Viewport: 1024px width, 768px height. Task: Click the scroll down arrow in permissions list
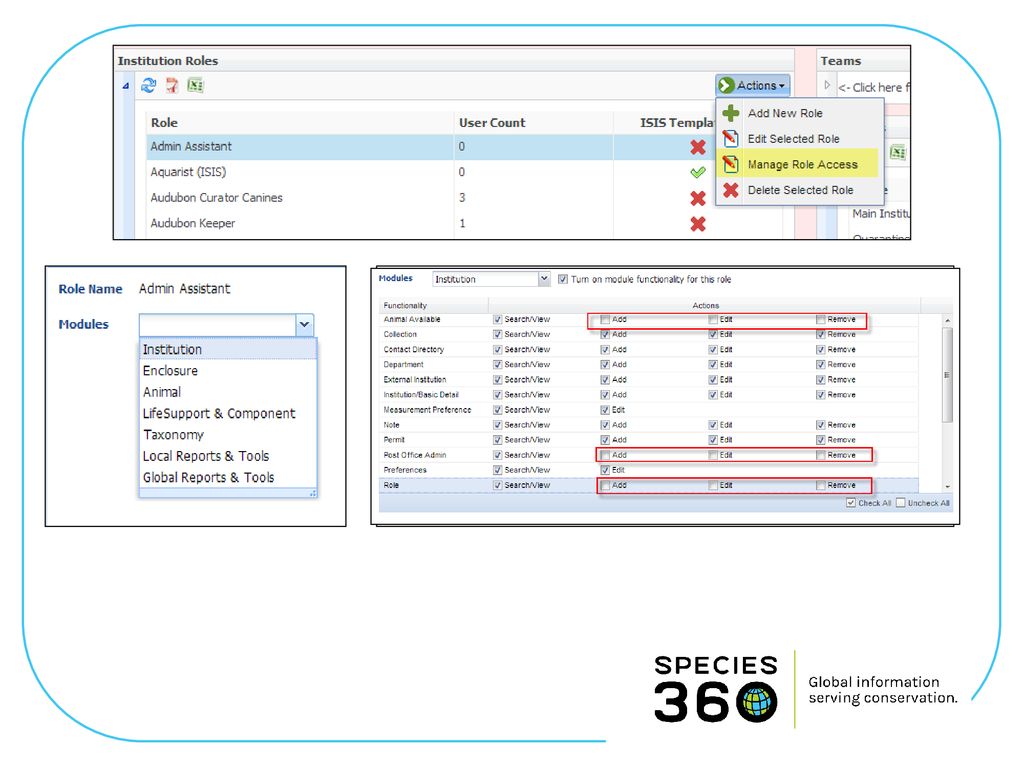click(947, 487)
